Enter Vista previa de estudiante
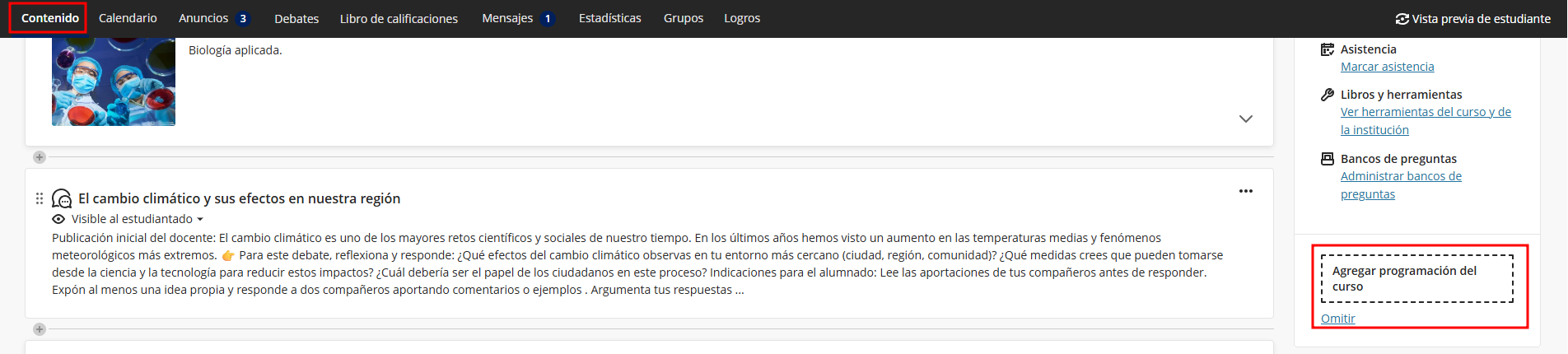This screenshot has height=354, width=1568. tap(1472, 18)
